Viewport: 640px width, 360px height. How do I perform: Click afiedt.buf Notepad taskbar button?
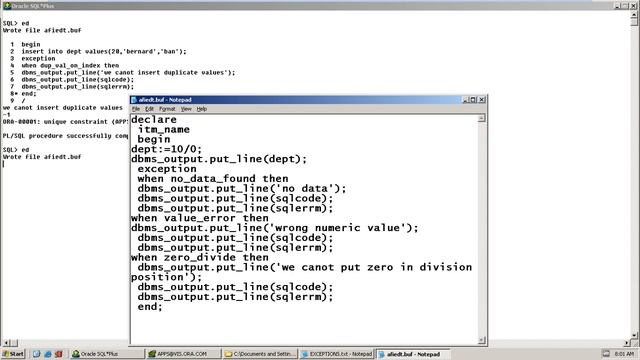(412, 354)
